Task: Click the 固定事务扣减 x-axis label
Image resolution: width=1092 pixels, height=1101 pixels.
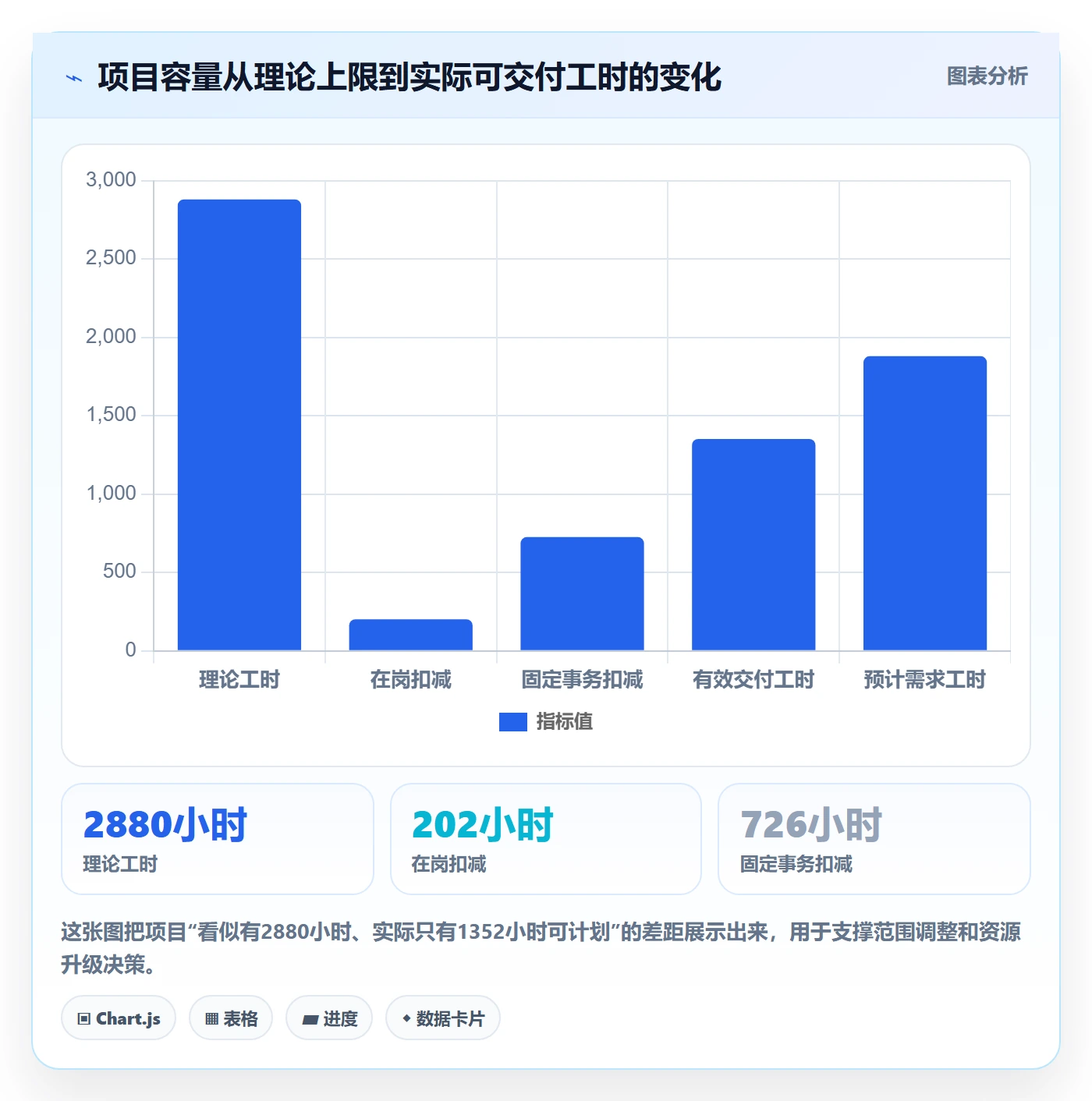Action: pyautogui.click(x=582, y=680)
